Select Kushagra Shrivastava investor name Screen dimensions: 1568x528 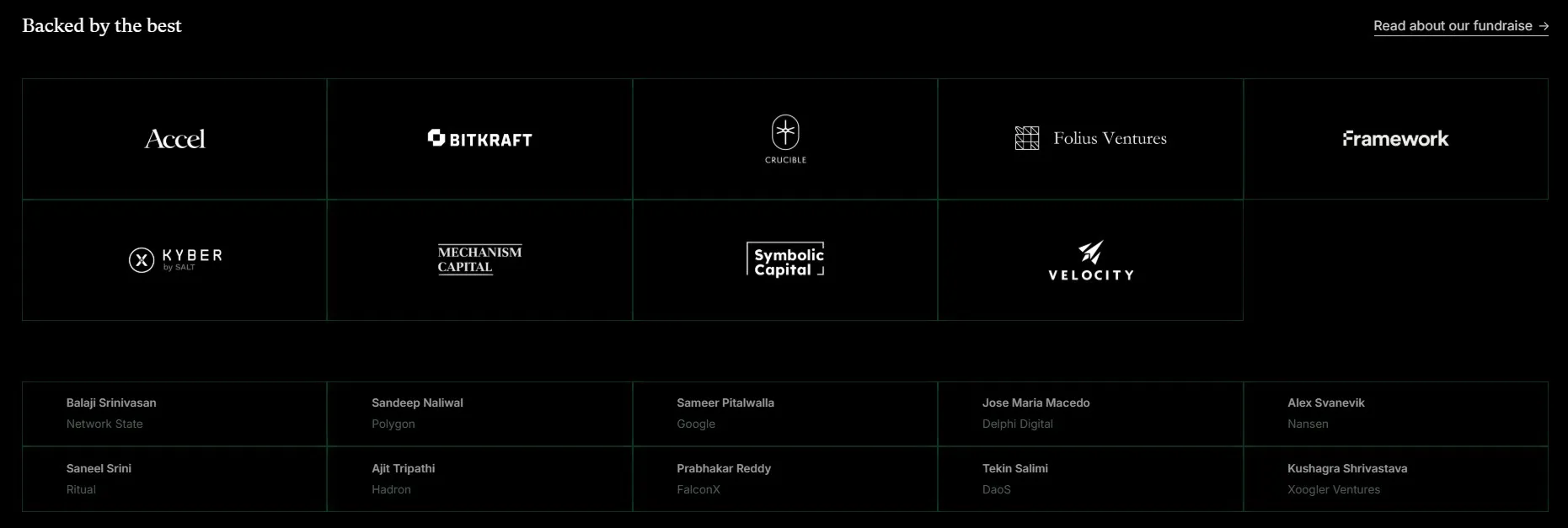1347,468
